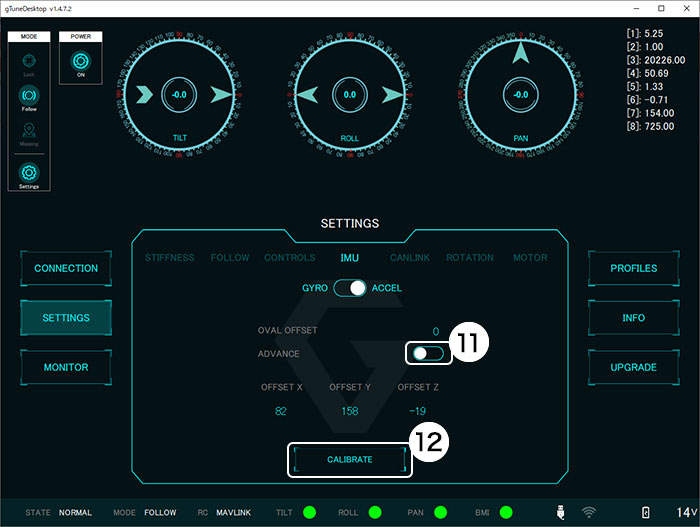Open the Settings gear in Mode panel
The height and width of the screenshot is (527, 700).
29,172
